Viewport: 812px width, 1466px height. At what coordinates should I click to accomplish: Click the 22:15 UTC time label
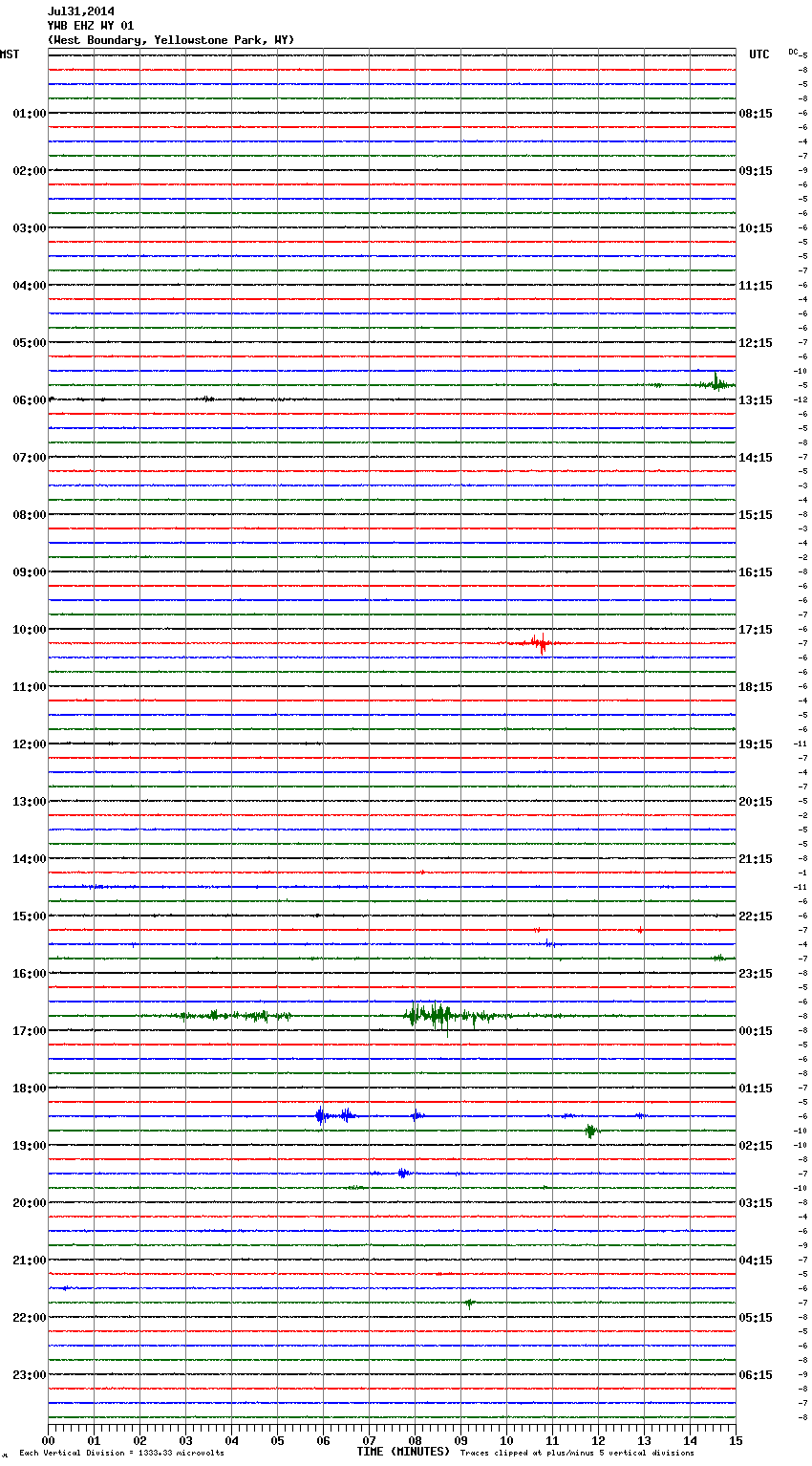click(x=756, y=916)
